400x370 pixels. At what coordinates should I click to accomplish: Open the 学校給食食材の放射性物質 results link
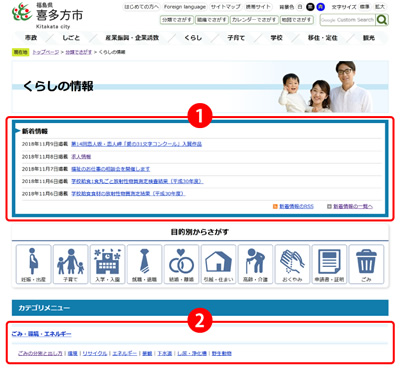point(128,194)
